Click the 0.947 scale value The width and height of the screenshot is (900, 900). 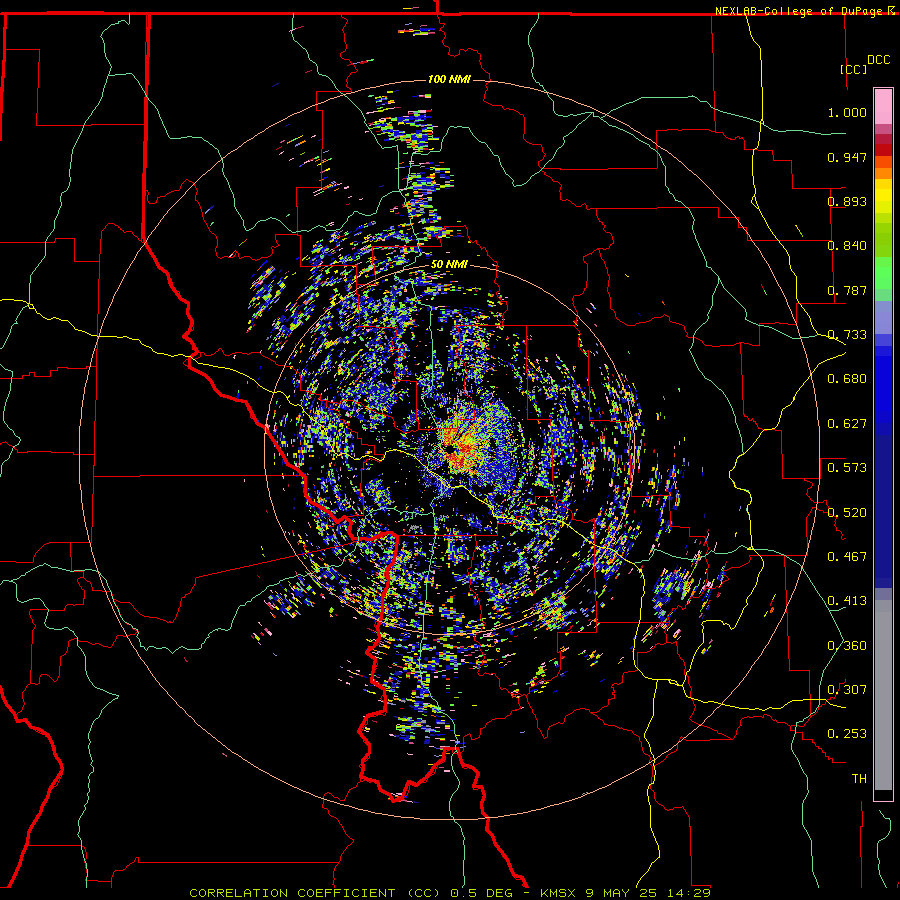pyautogui.click(x=847, y=157)
